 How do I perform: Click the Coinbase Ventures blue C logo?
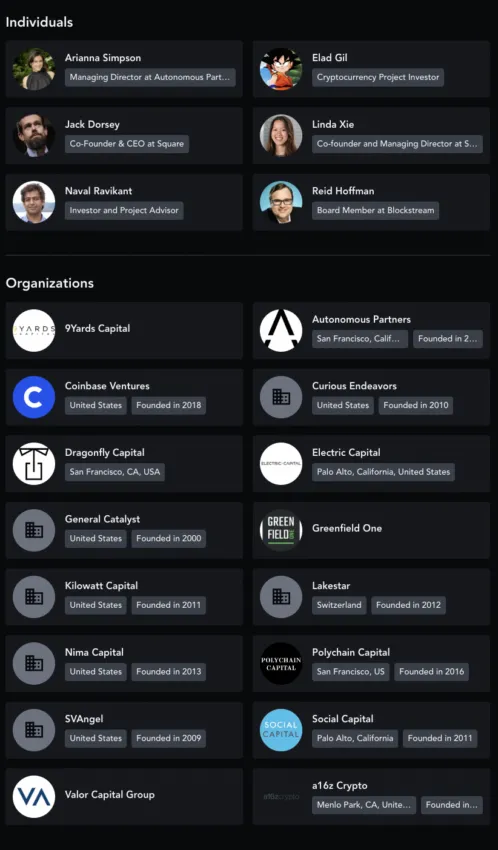(x=34, y=397)
